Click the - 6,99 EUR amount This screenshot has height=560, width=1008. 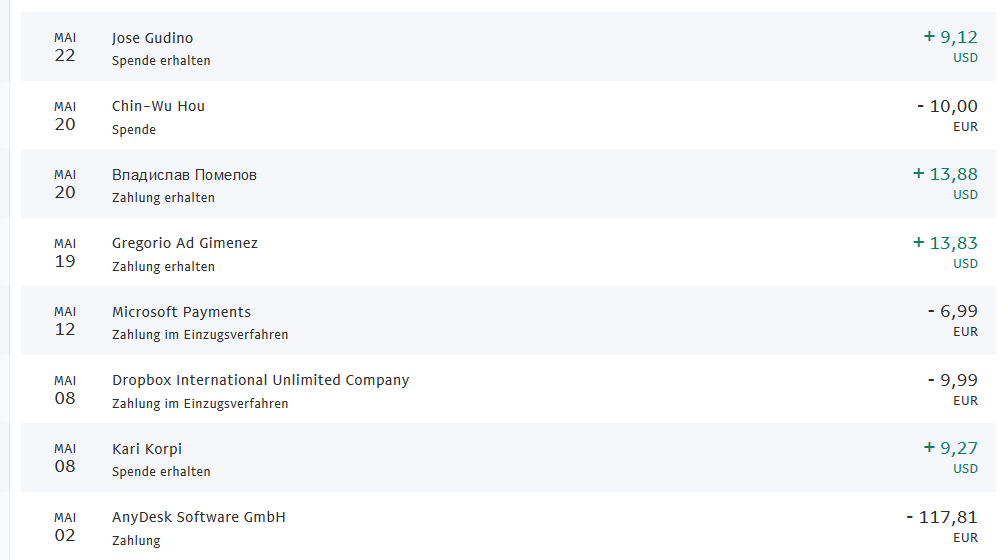coord(952,311)
